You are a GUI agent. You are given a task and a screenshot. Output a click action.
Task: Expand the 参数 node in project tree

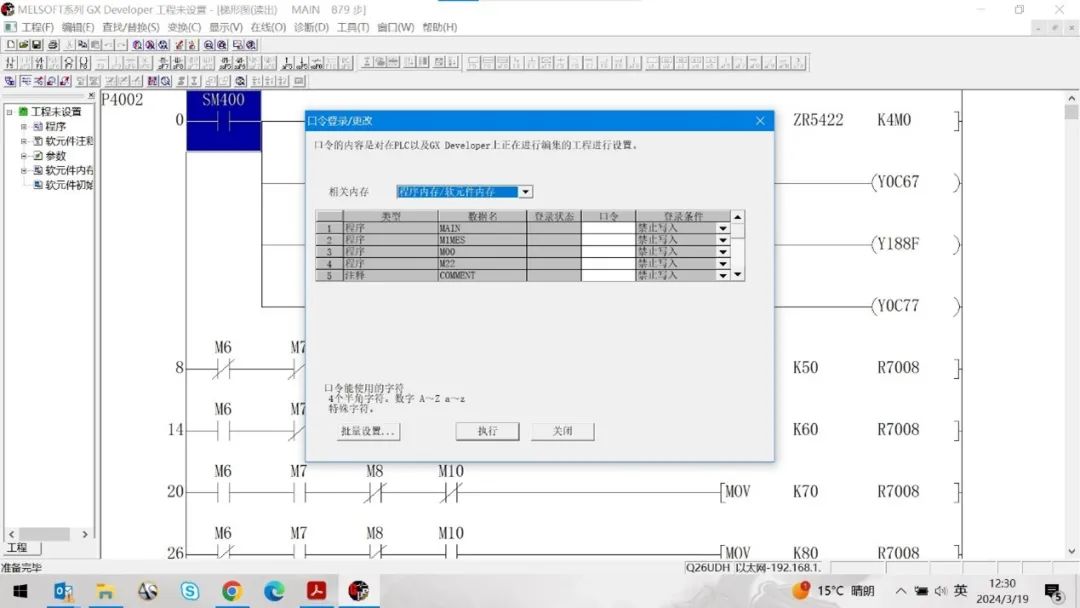[x=24, y=156]
